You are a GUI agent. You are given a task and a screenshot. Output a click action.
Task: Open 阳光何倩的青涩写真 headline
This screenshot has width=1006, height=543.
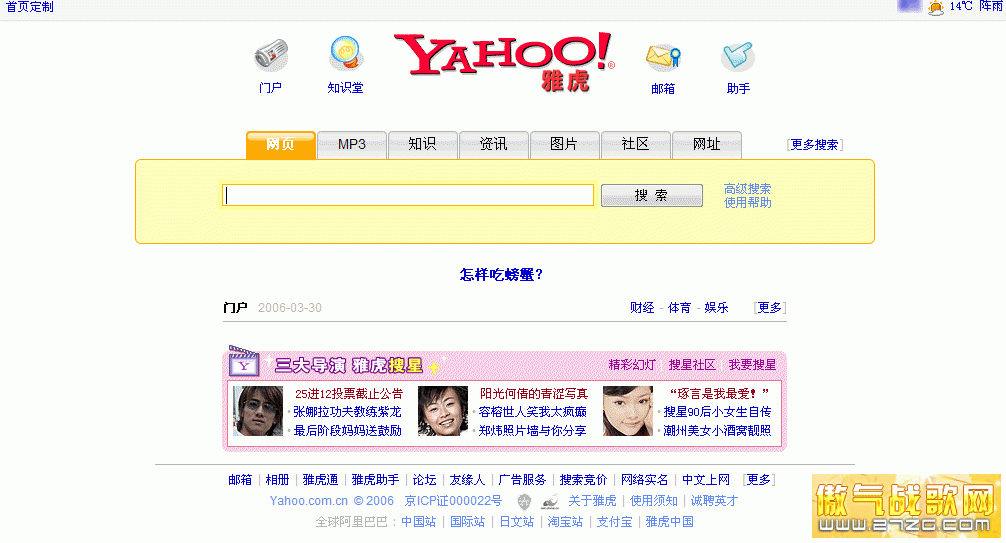[x=534, y=393]
